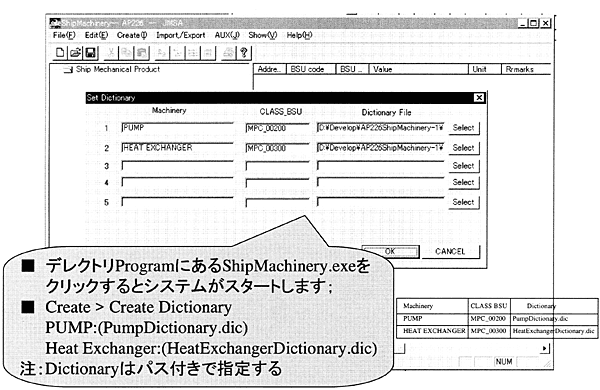Image resolution: width=600 pixels, height=390 pixels.
Task: Select the Large Icons view toolbar icon
Action: coord(162,53)
